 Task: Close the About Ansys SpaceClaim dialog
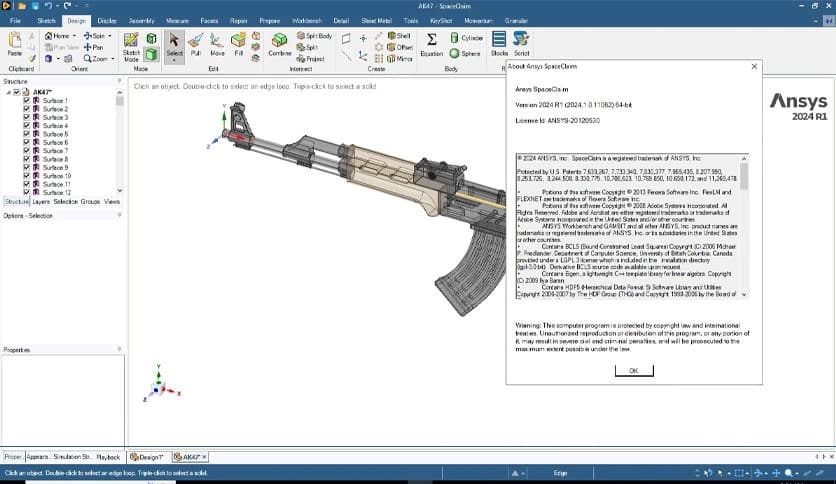click(754, 66)
